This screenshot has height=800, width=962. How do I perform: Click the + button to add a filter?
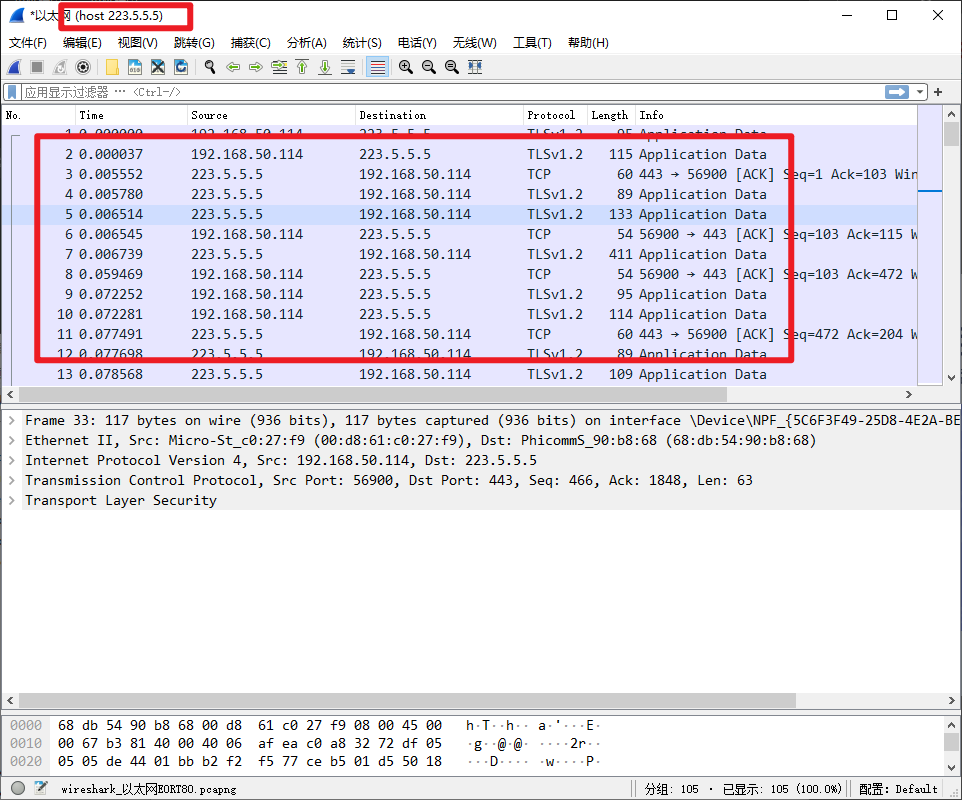click(936, 91)
